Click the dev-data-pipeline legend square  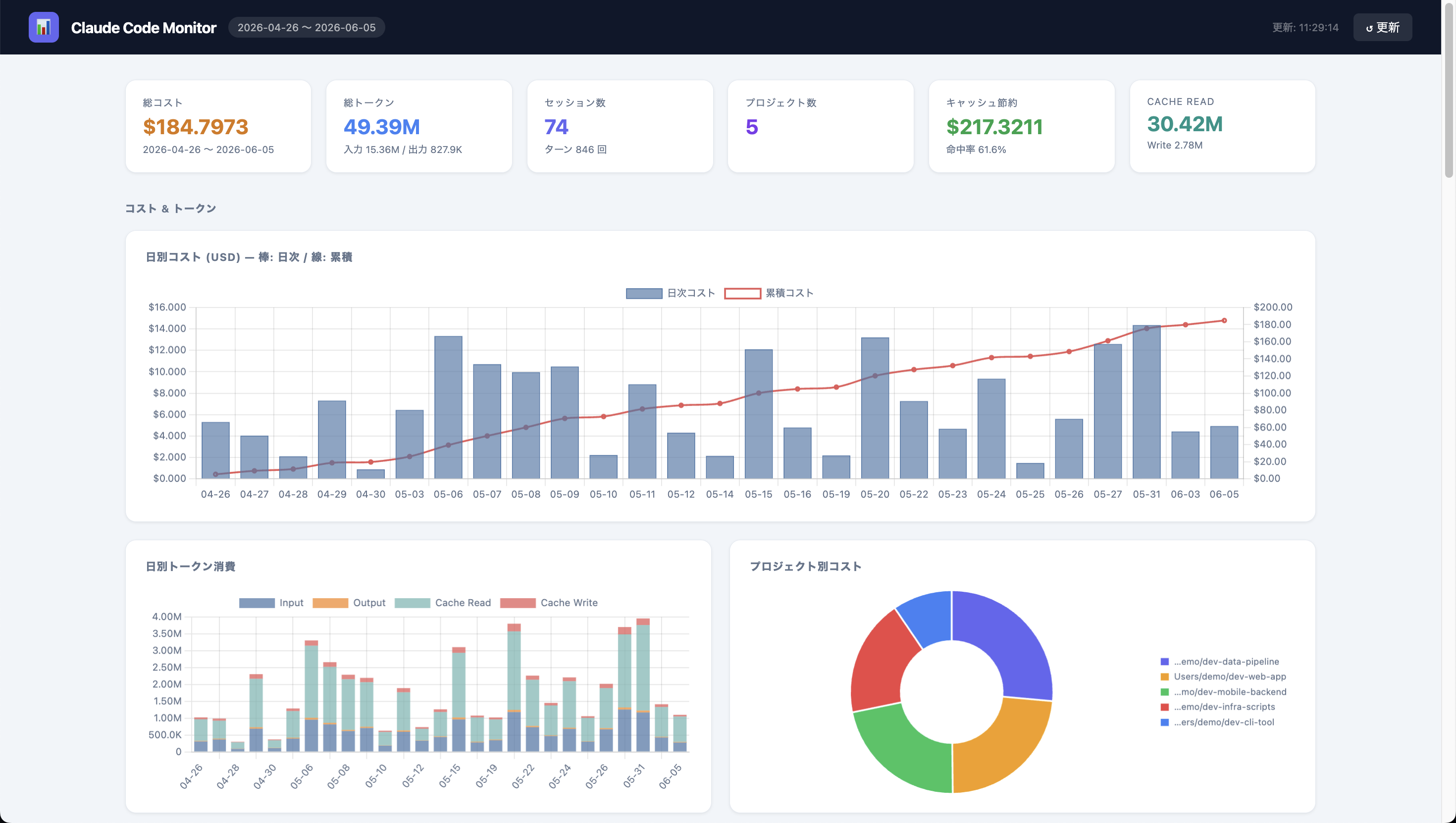coord(1164,662)
